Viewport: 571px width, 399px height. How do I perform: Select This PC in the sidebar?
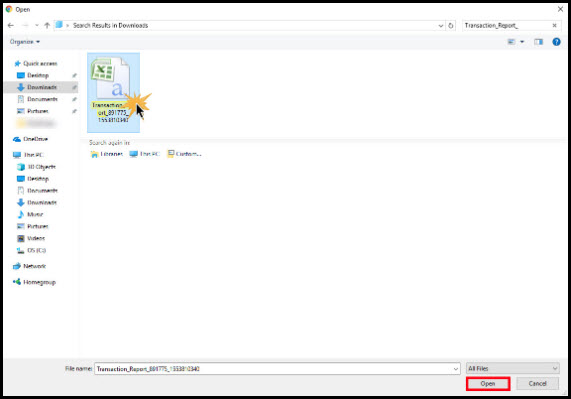pos(28,155)
